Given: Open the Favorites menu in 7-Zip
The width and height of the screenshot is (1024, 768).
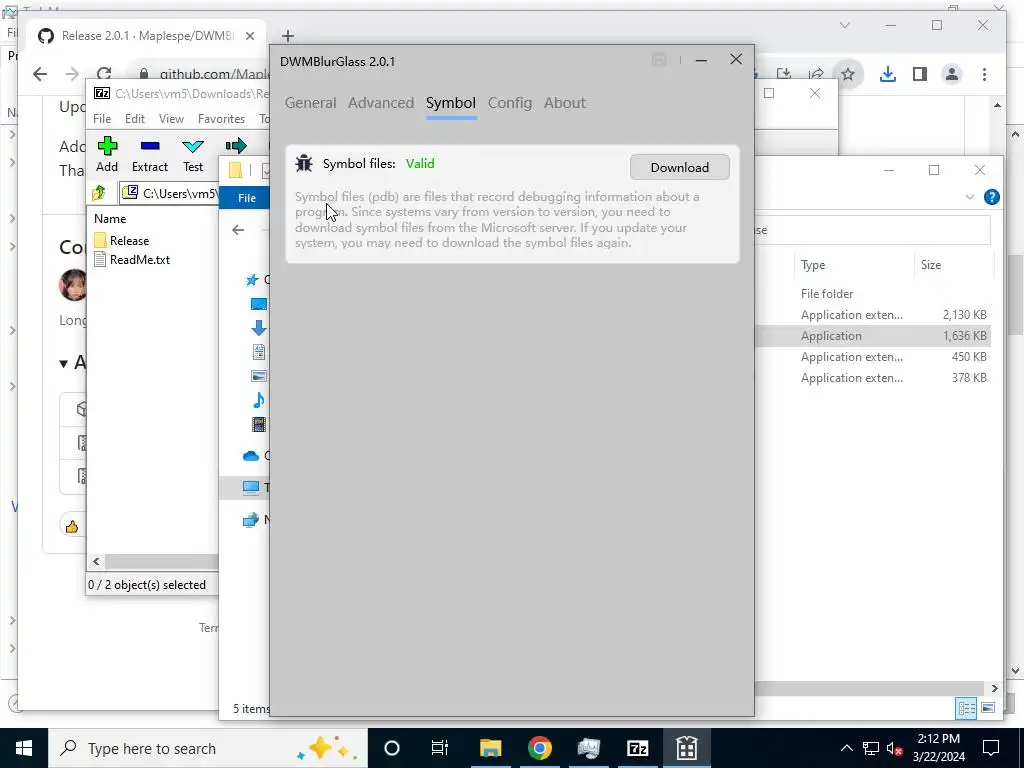Looking at the screenshot, I should 221,119.
